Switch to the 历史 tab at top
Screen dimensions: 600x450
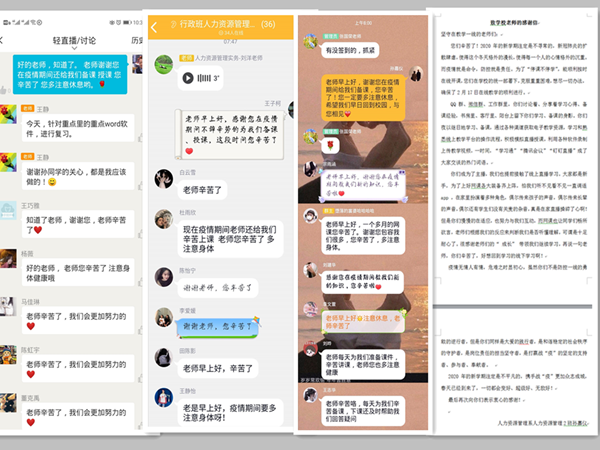(x=138, y=40)
